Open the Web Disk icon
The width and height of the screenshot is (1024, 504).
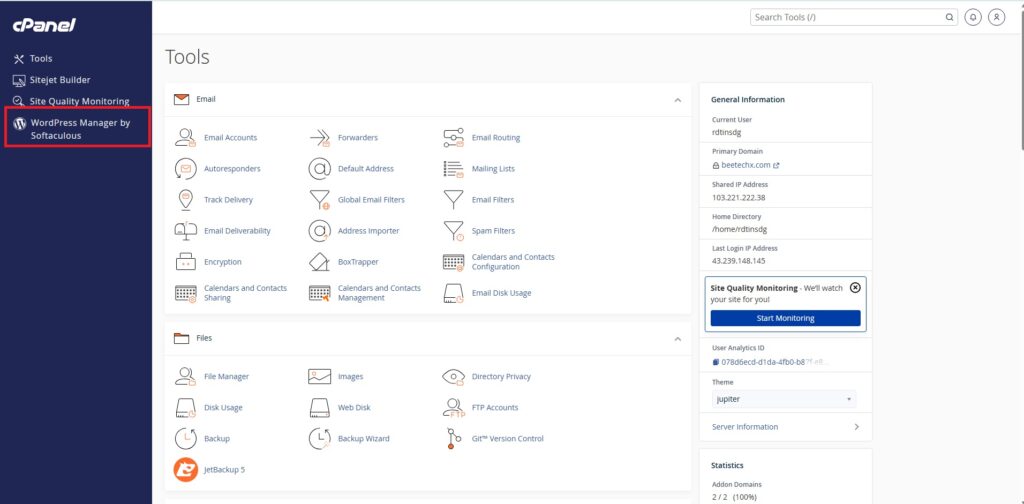coord(319,407)
